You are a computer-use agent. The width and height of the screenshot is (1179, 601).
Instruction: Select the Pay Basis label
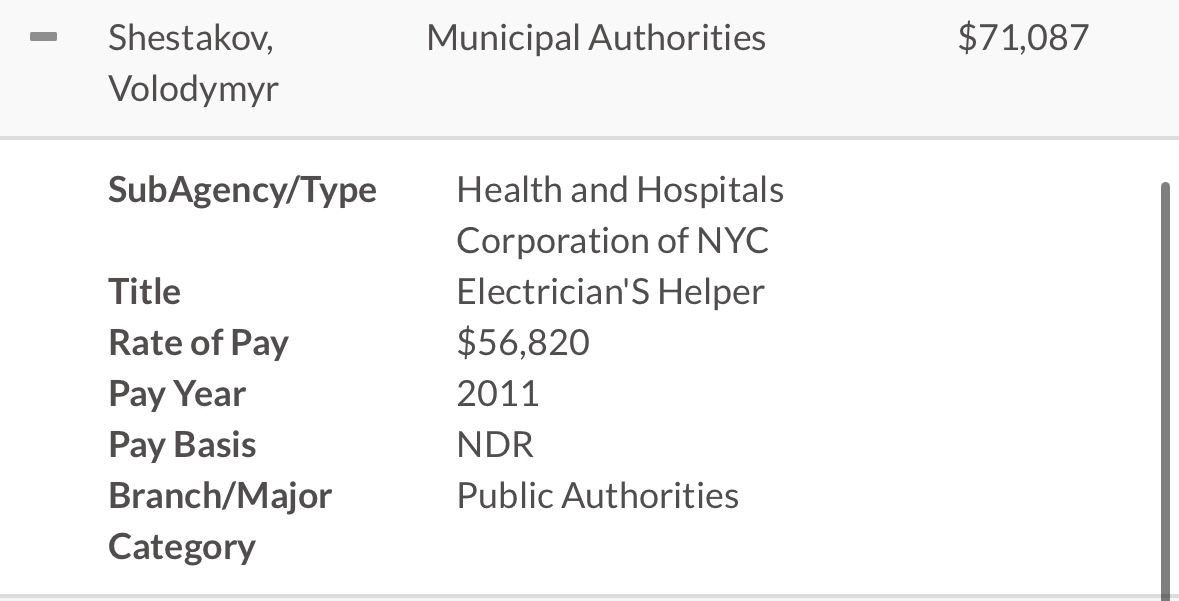coord(182,445)
